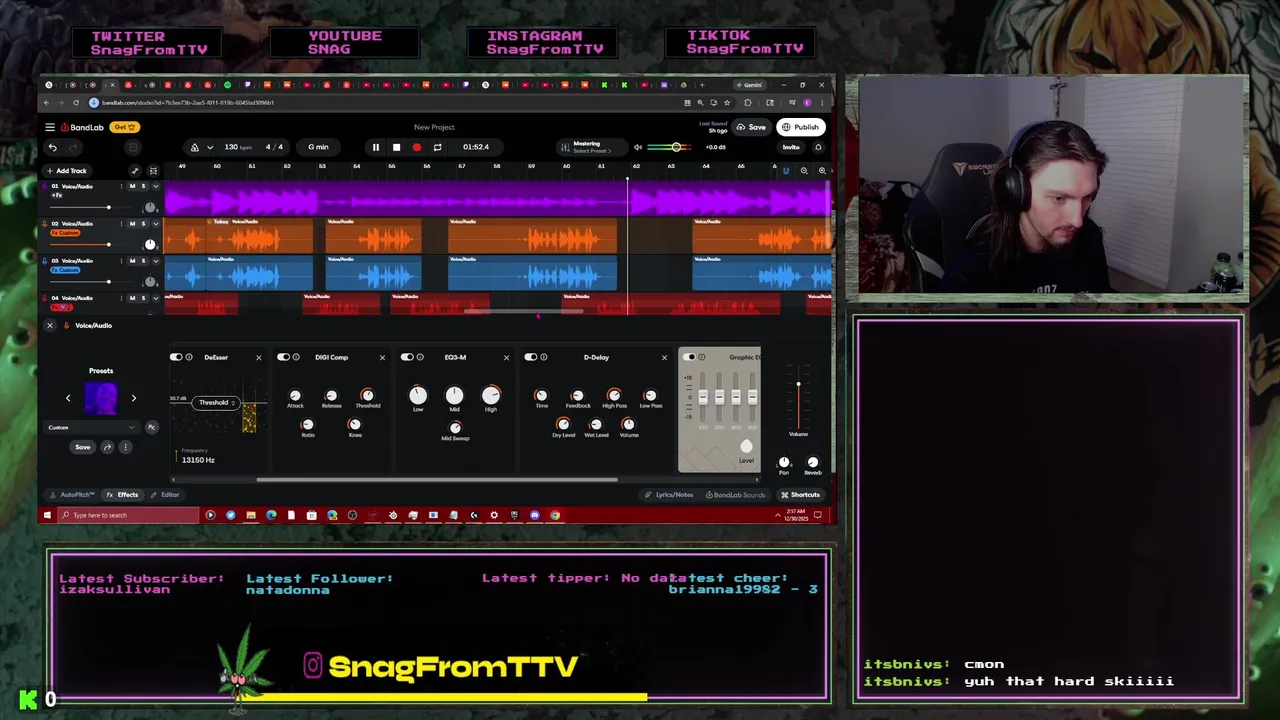
Task: Open the BandLab hamburger menu
Action: click(x=50, y=127)
